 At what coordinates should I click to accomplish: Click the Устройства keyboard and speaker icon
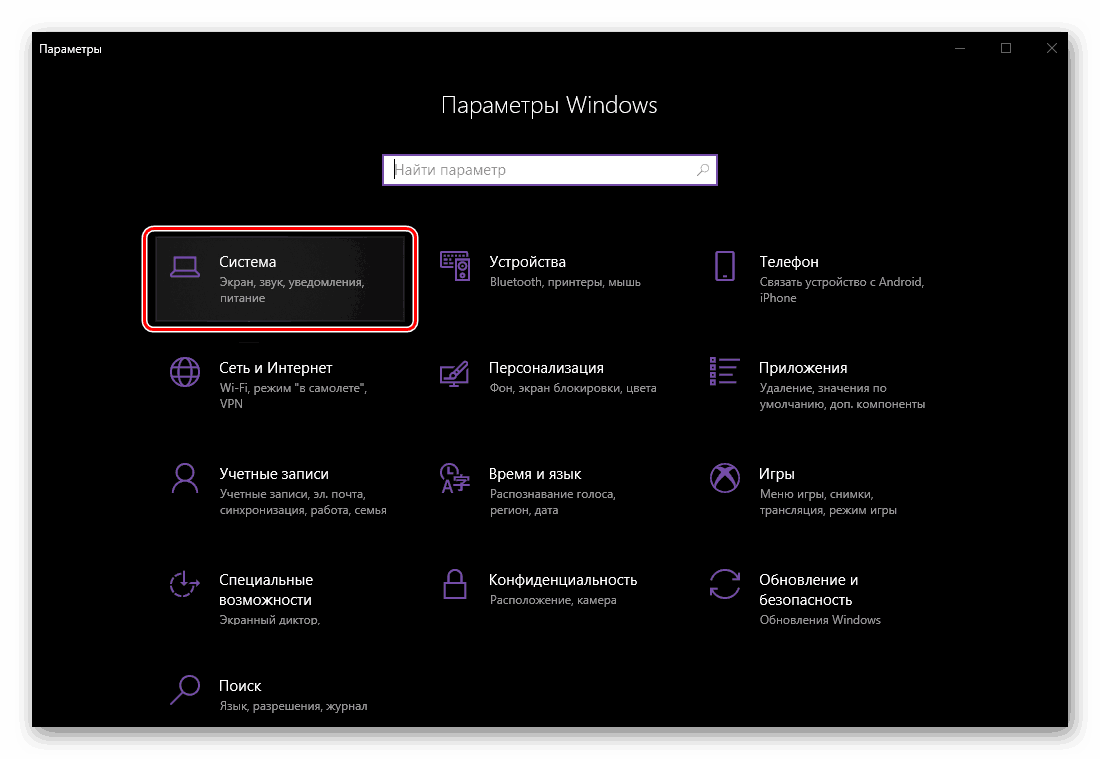coord(455,266)
